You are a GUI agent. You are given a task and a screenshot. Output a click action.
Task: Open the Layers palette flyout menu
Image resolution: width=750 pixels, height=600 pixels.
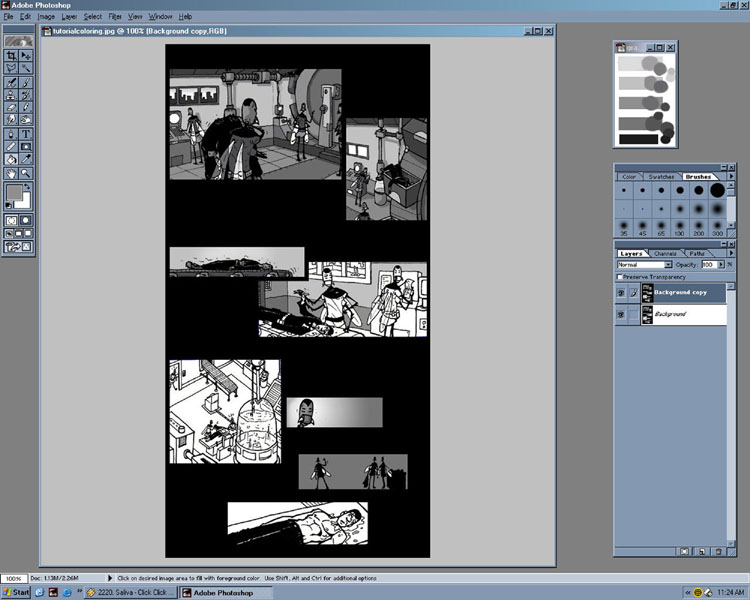click(x=731, y=253)
